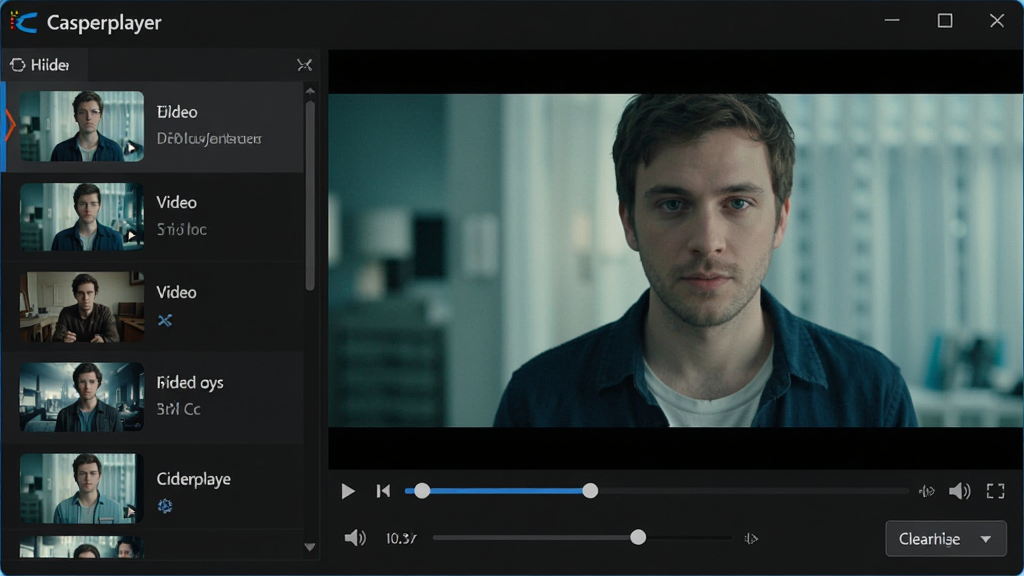Play the video with the play button
Image resolution: width=1024 pixels, height=576 pixels.
tap(348, 491)
